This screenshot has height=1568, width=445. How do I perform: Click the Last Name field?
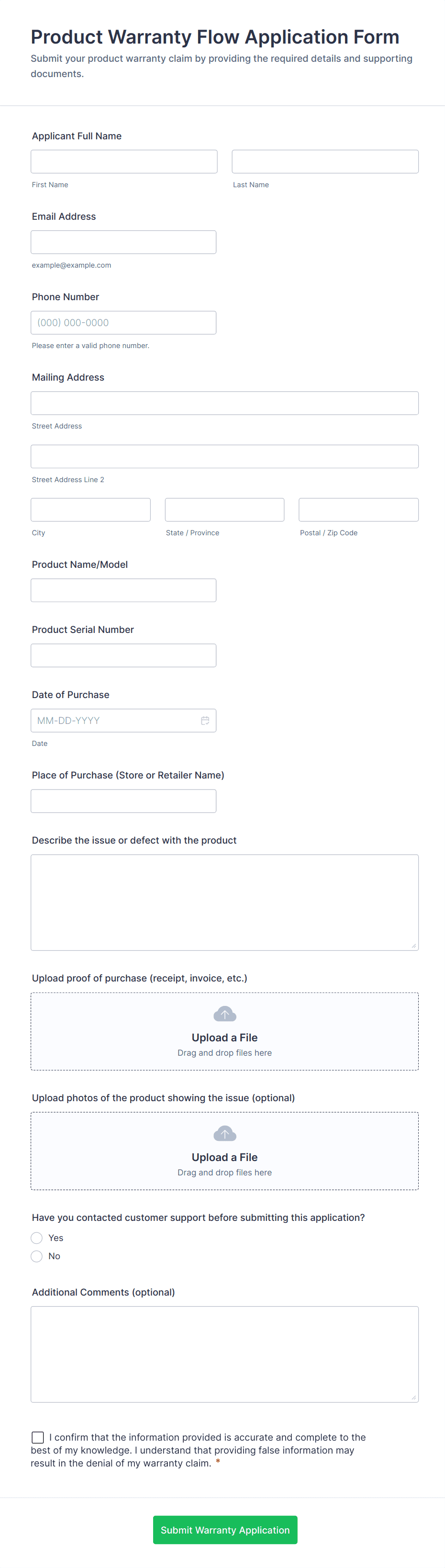pyautogui.click(x=324, y=162)
